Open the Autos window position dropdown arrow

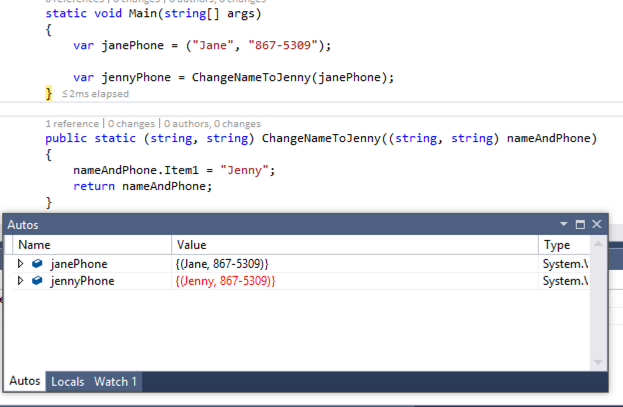(563, 224)
